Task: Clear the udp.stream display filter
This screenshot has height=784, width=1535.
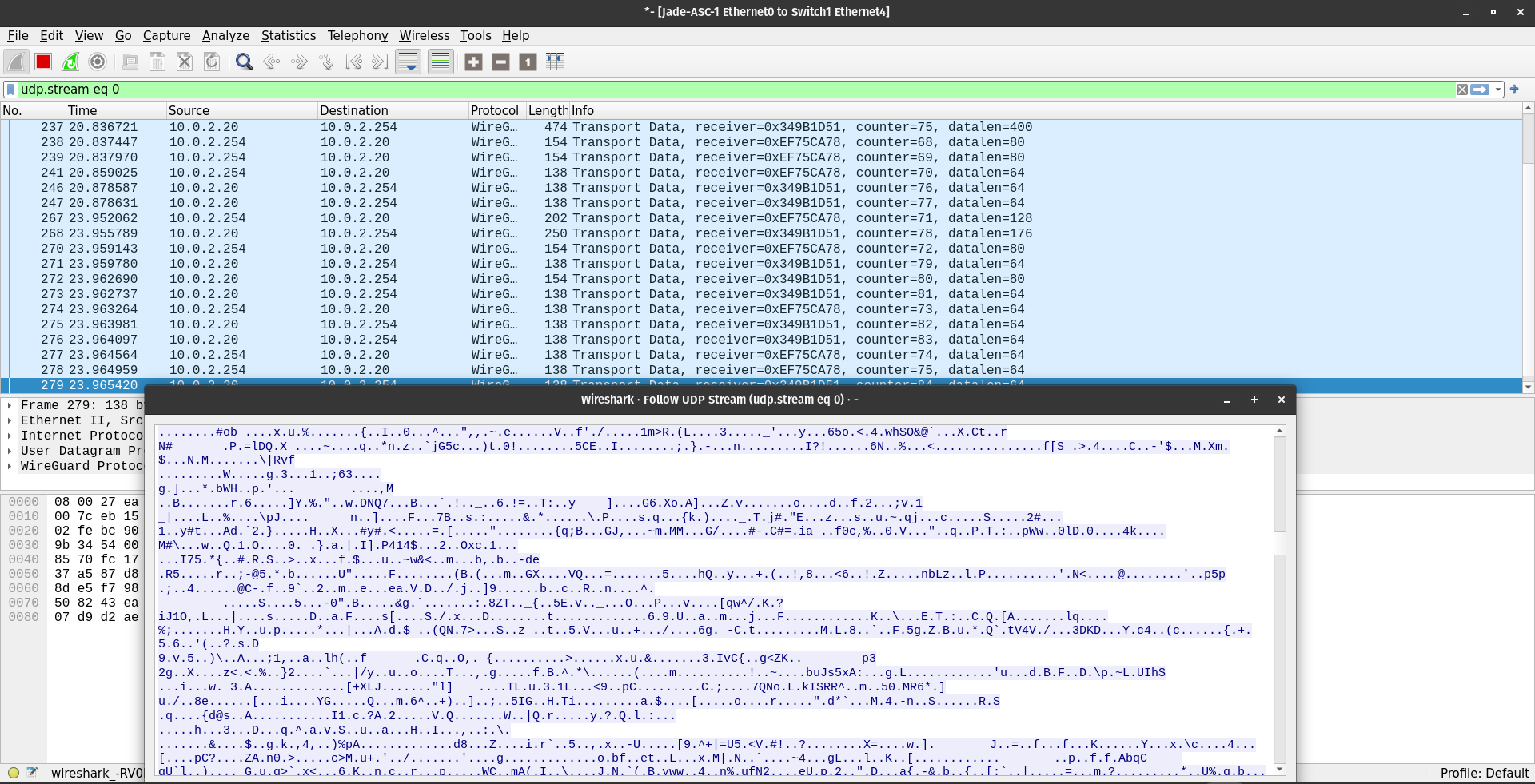Action: tap(1461, 90)
